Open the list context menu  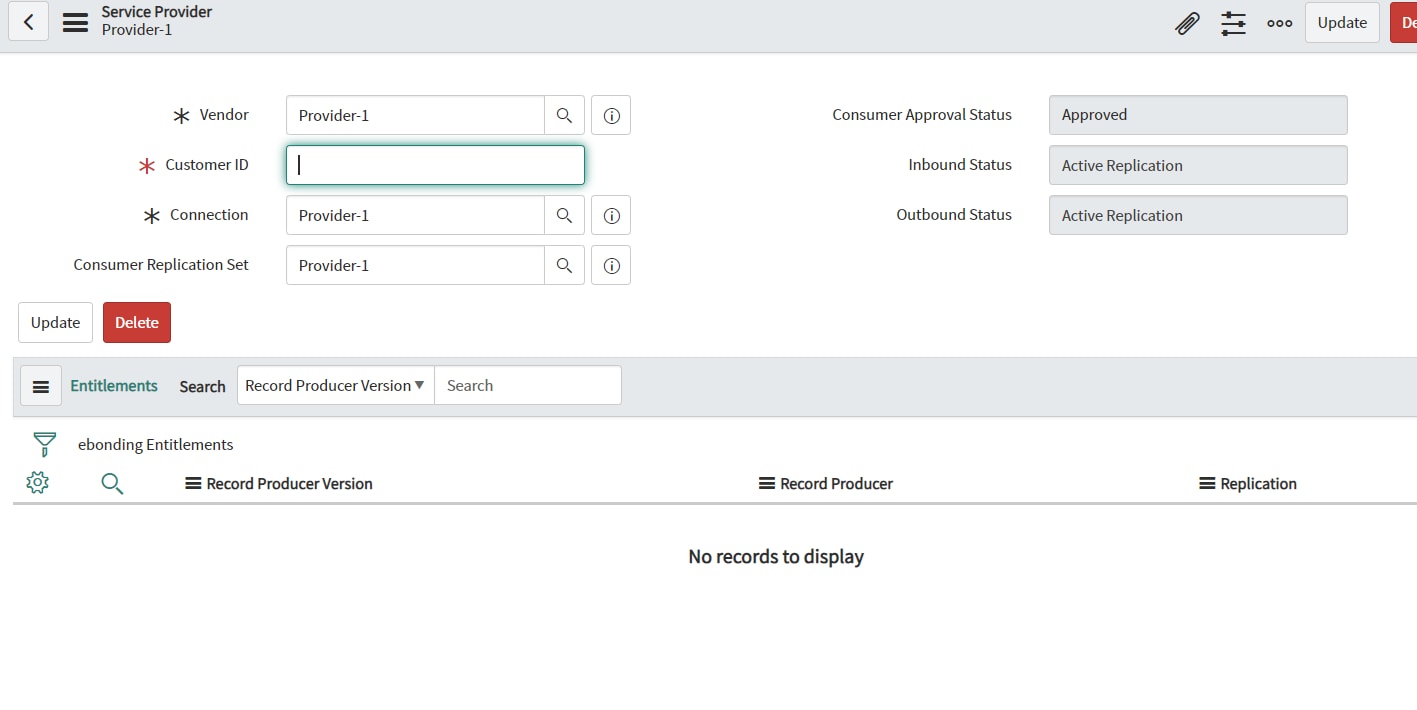40,385
